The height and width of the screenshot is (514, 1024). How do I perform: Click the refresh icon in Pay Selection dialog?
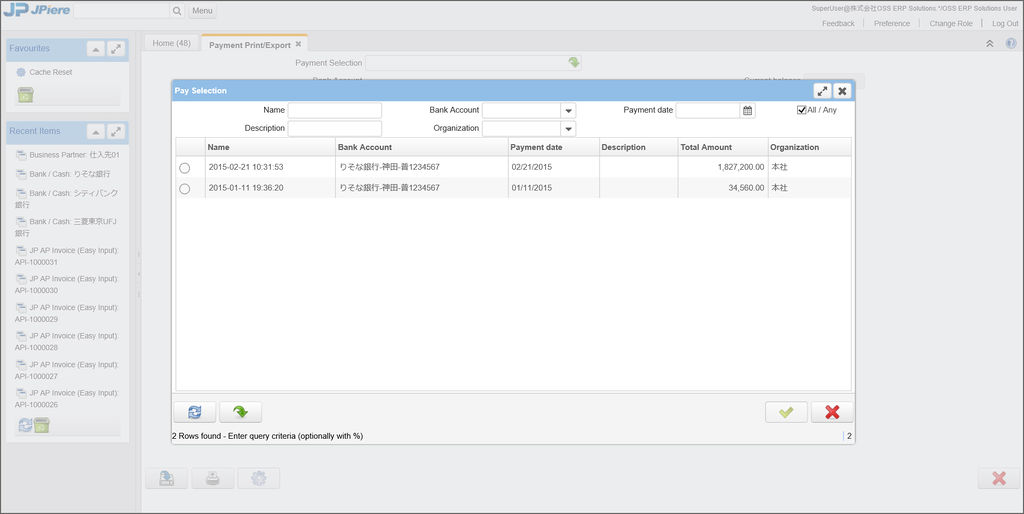click(194, 412)
